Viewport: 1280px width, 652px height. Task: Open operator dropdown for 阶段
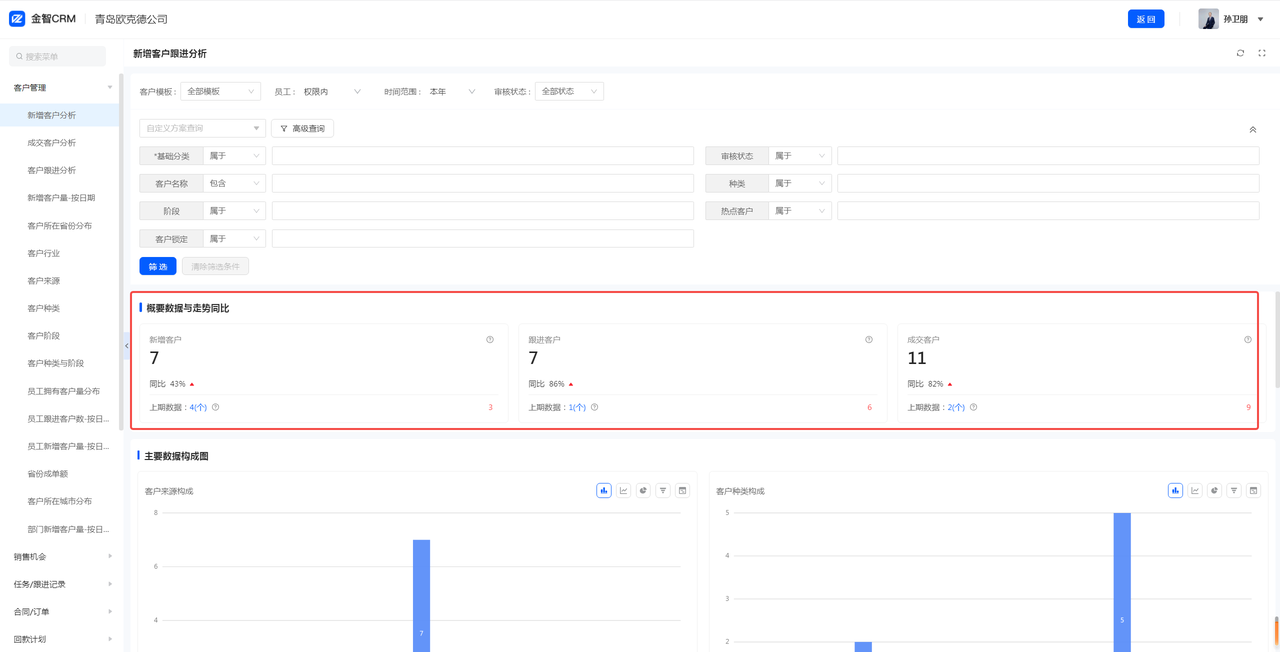click(234, 211)
